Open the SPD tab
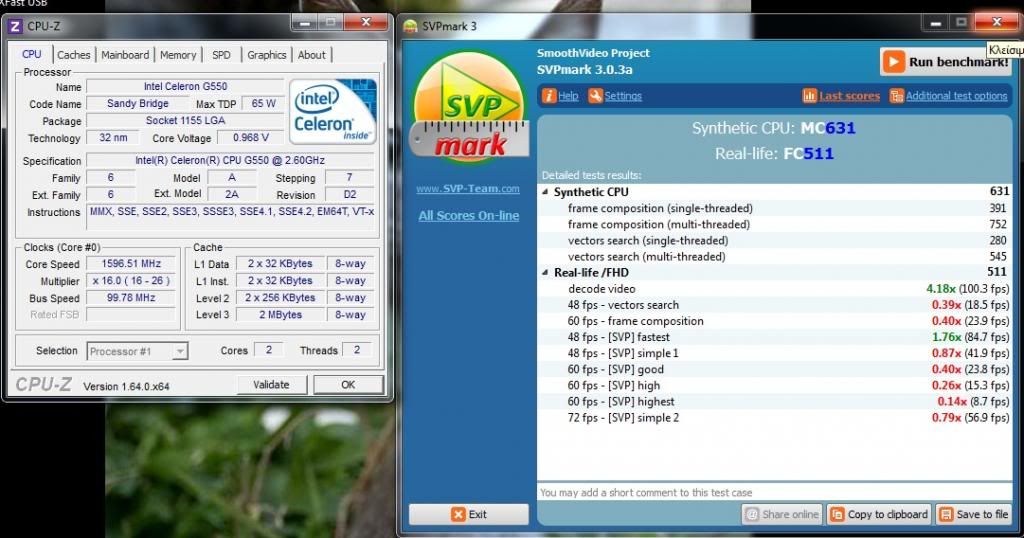Image resolution: width=1024 pixels, height=538 pixels. click(221, 55)
